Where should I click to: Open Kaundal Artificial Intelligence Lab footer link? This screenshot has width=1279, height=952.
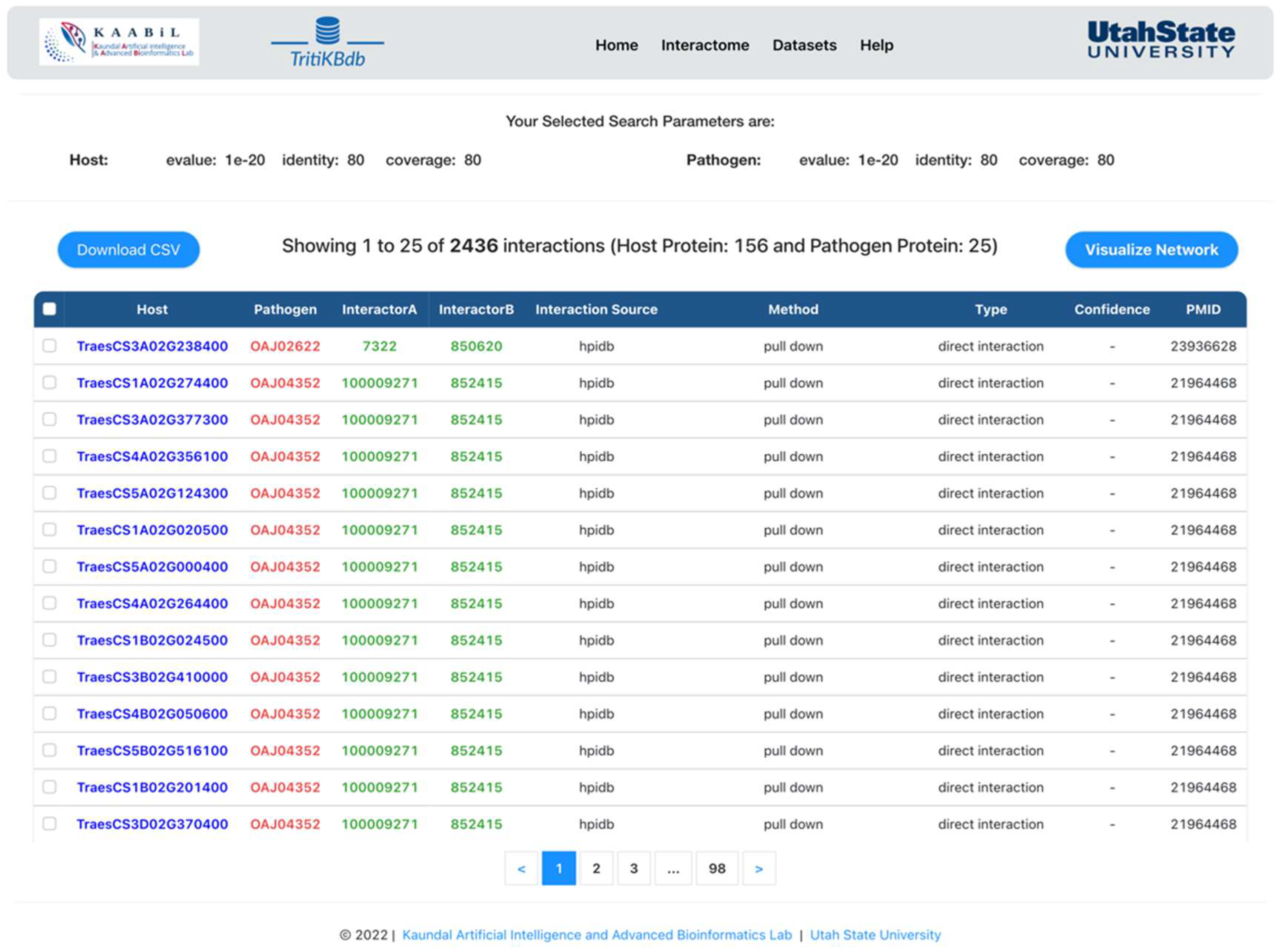(x=596, y=934)
